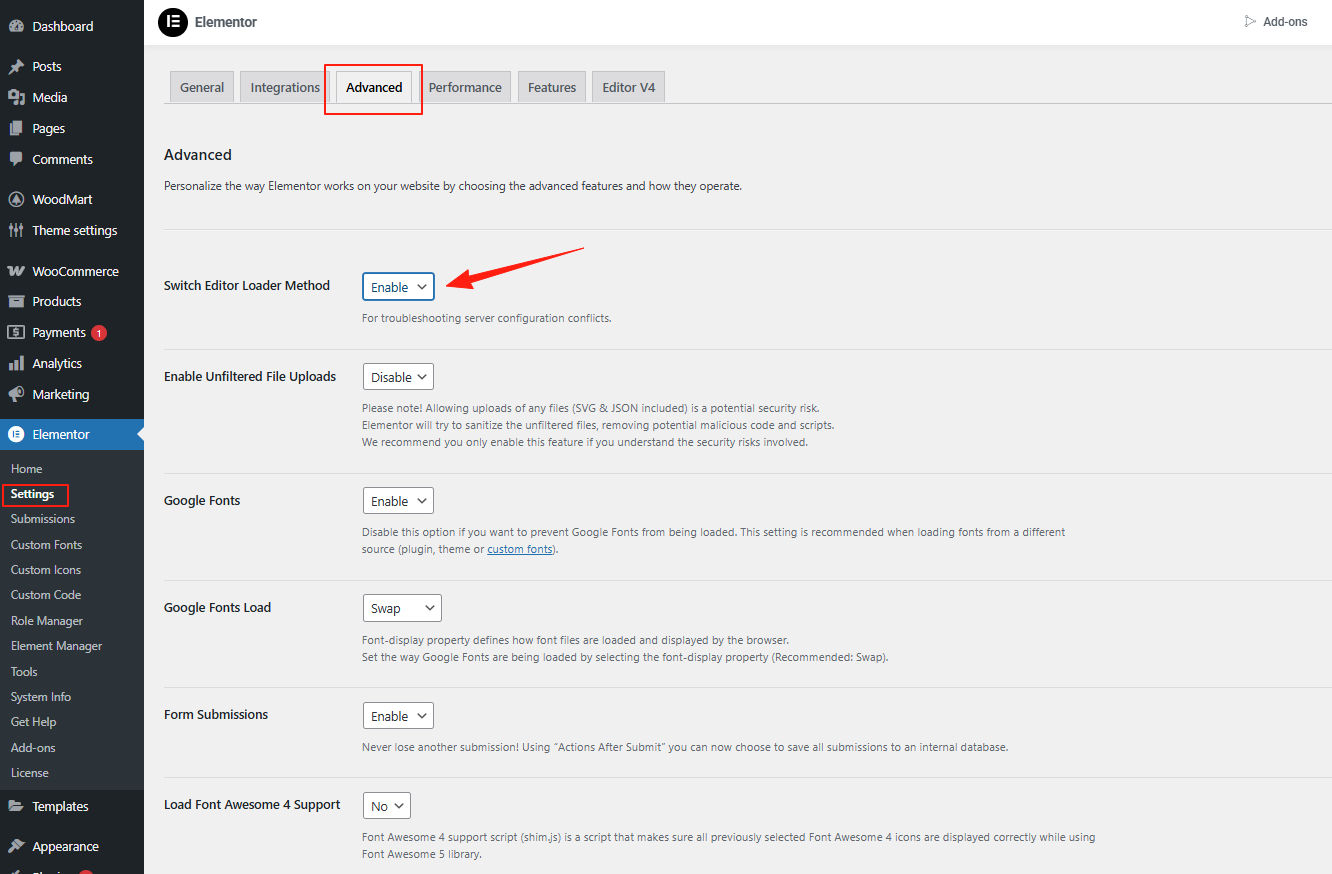Open the Switch Editor Loader Method dropdown
The height and width of the screenshot is (874, 1332).
(x=398, y=287)
